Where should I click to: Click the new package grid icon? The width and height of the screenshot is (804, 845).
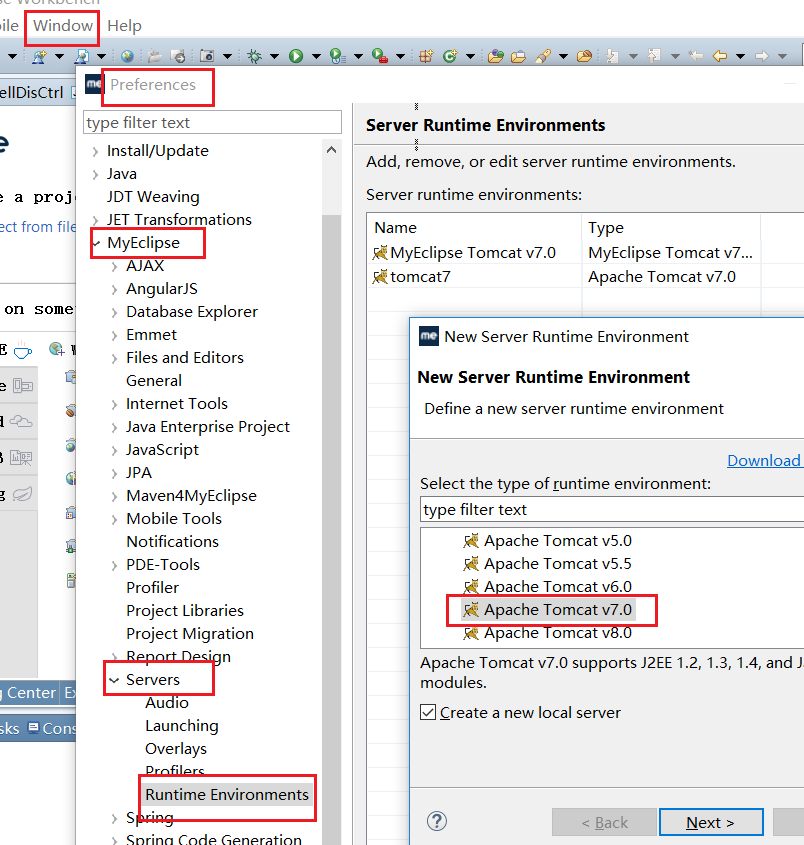(x=426, y=56)
